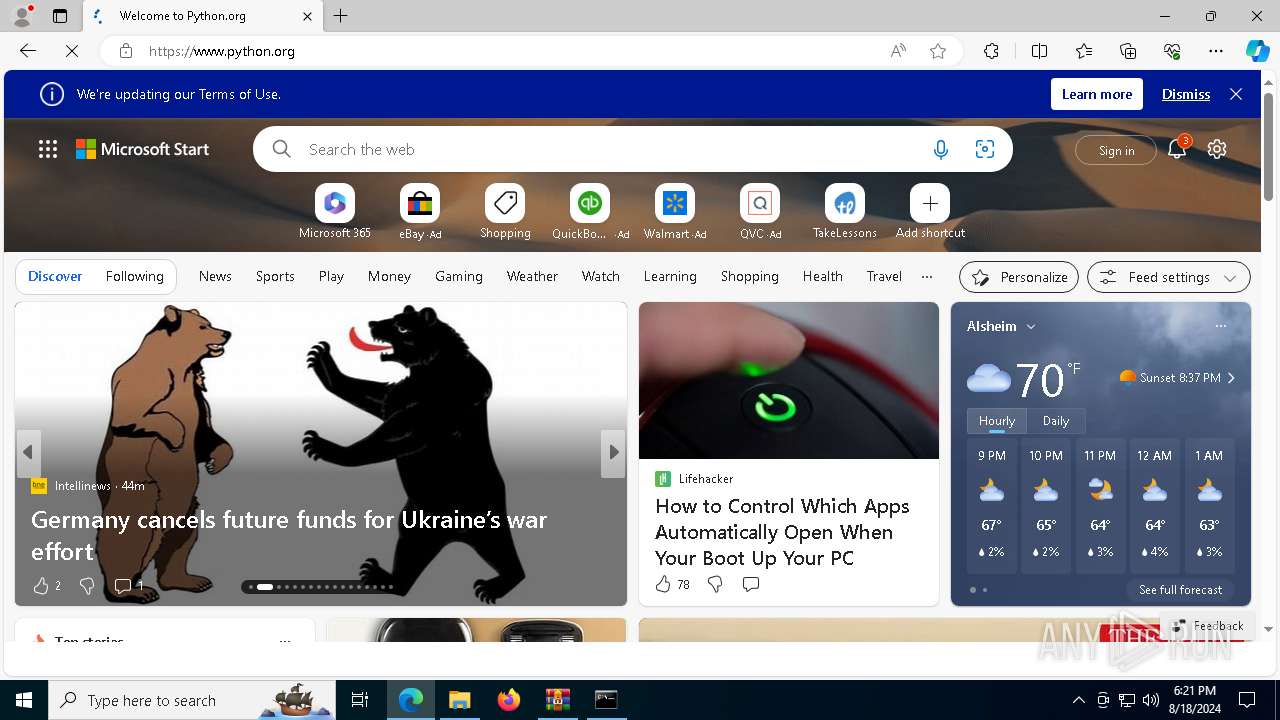Comment on the Lifehacker article
Image resolution: width=1280 pixels, height=720 pixels.
(751, 584)
